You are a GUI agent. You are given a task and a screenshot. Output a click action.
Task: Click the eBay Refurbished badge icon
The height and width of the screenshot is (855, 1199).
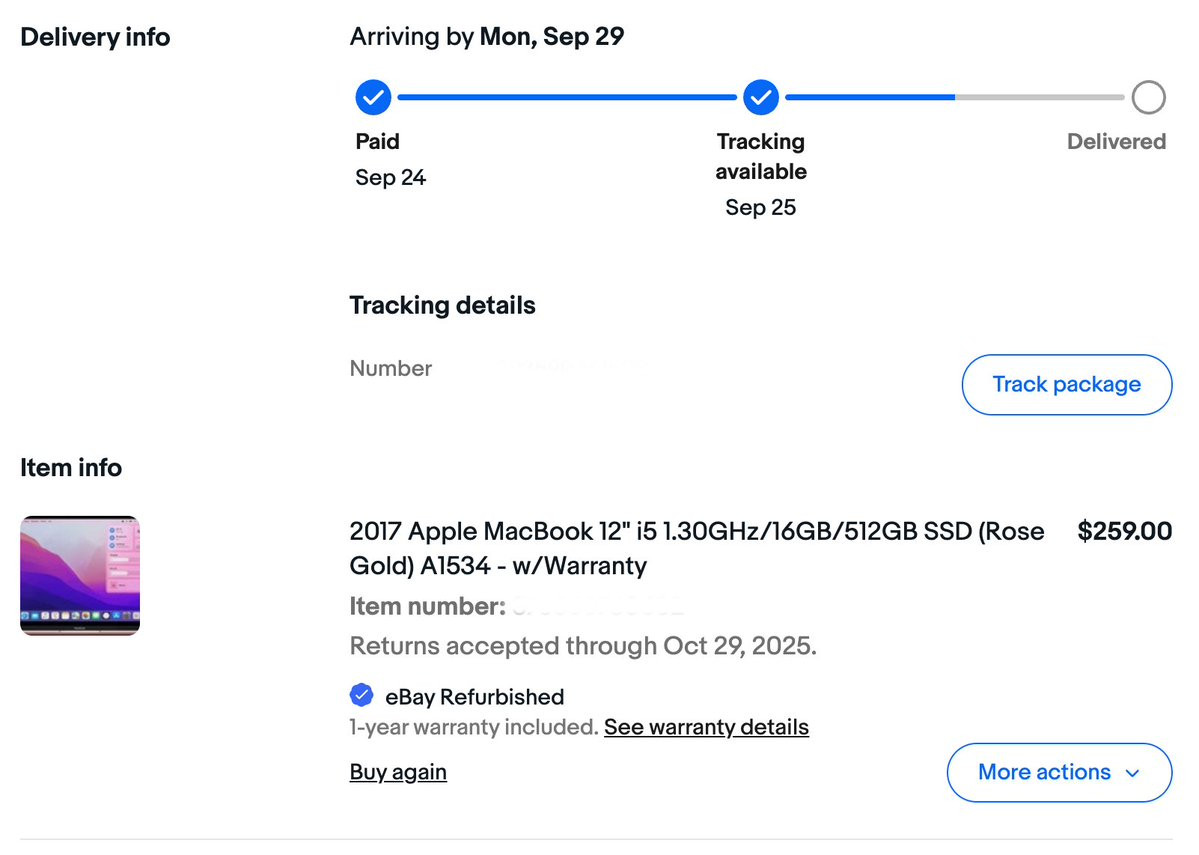pyautogui.click(x=362, y=695)
